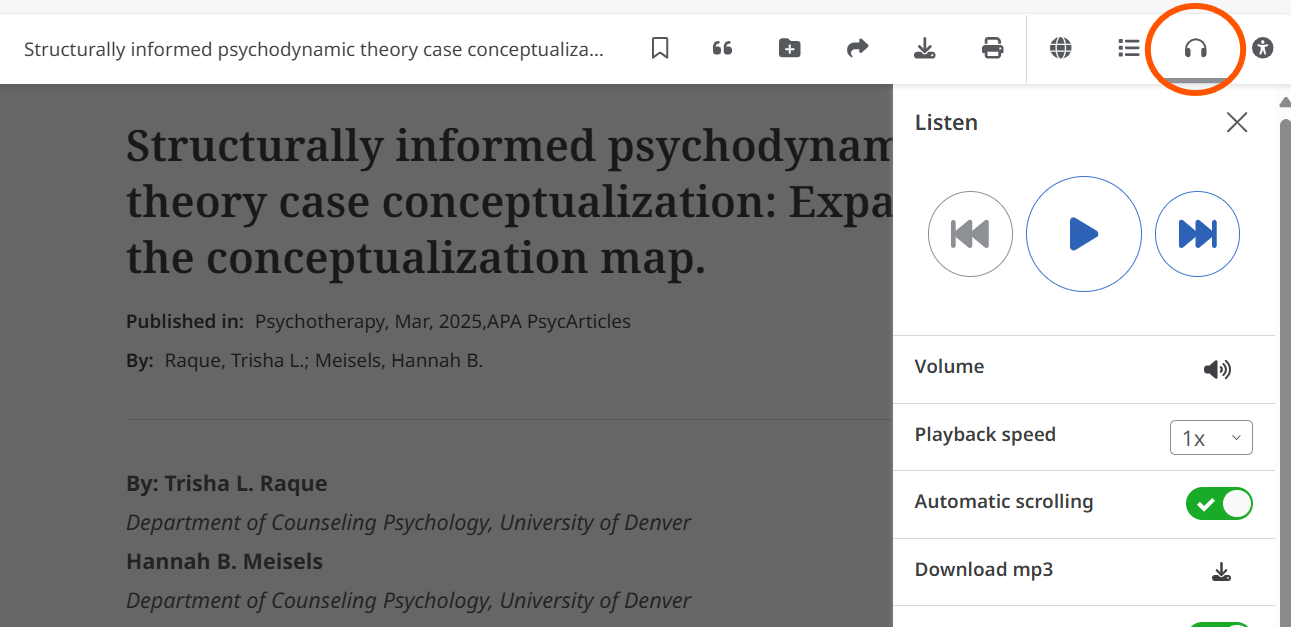This screenshot has height=627, width=1291.
Task: Add article to a folder
Action: [789, 47]
